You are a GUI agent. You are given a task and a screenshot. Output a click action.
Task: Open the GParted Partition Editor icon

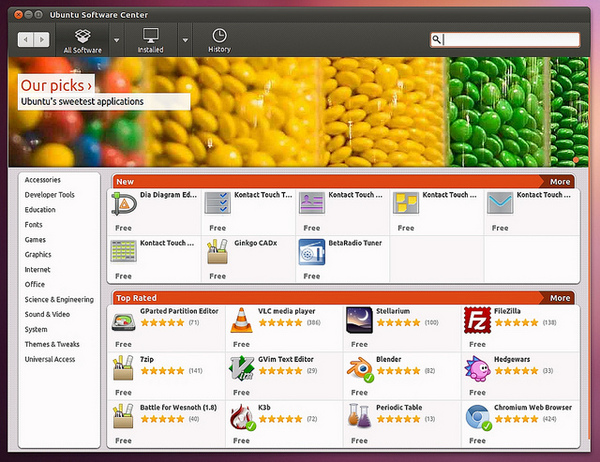click(124, 321)
